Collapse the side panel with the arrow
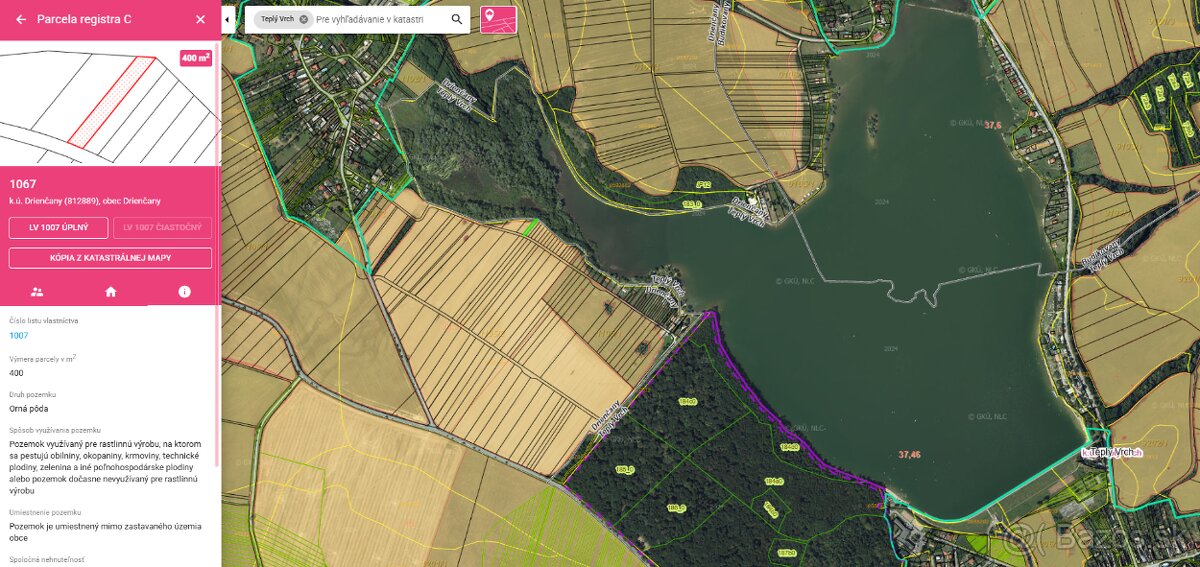 (227, 19)
